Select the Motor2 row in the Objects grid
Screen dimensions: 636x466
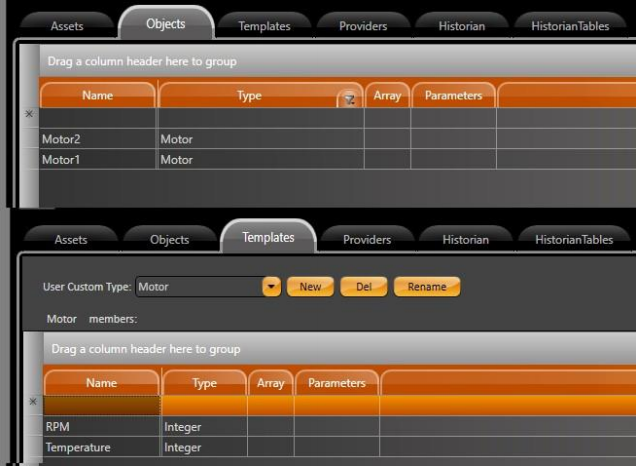click(98, 139)
